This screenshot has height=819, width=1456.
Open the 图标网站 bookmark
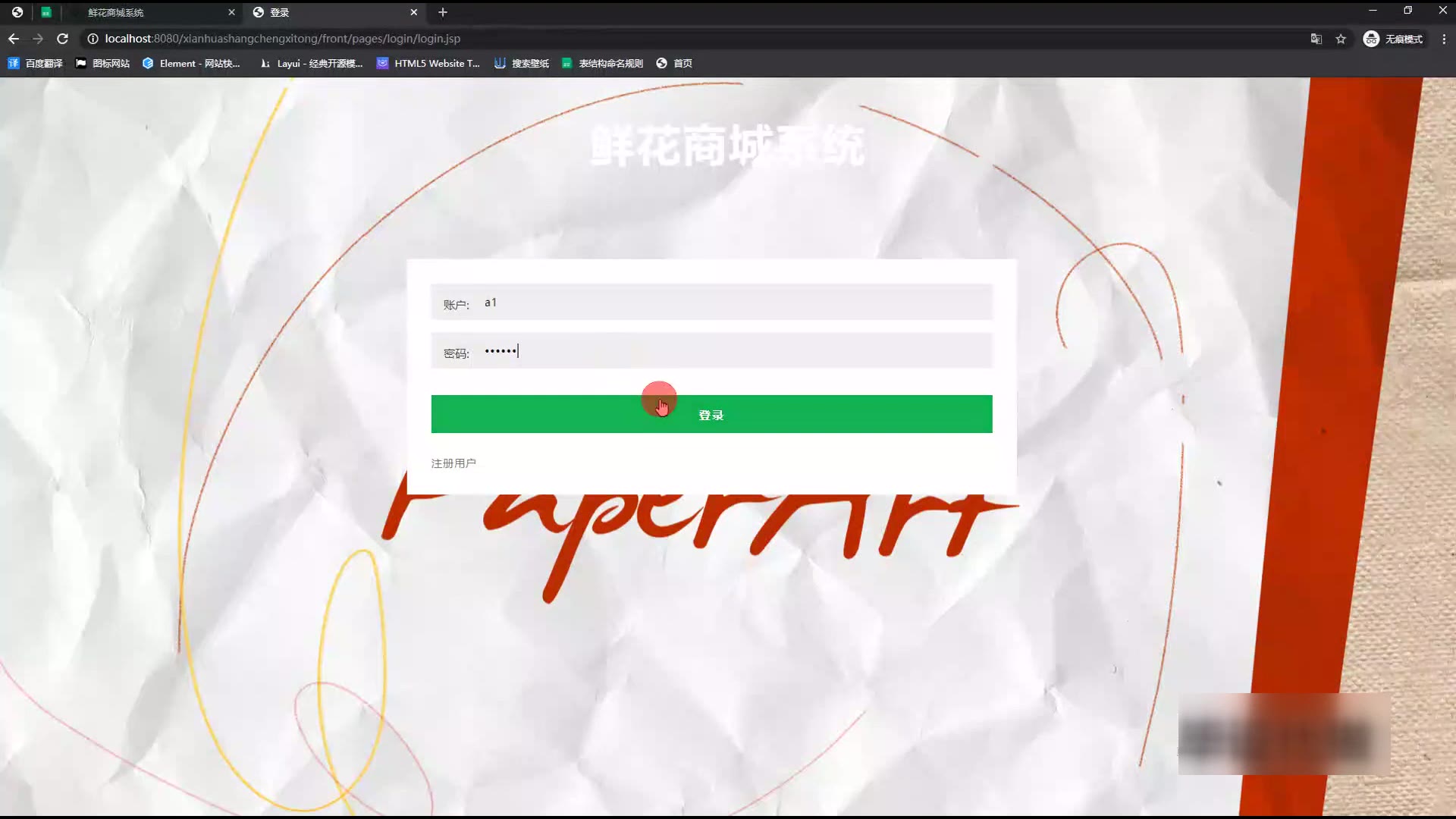point(103,64)
